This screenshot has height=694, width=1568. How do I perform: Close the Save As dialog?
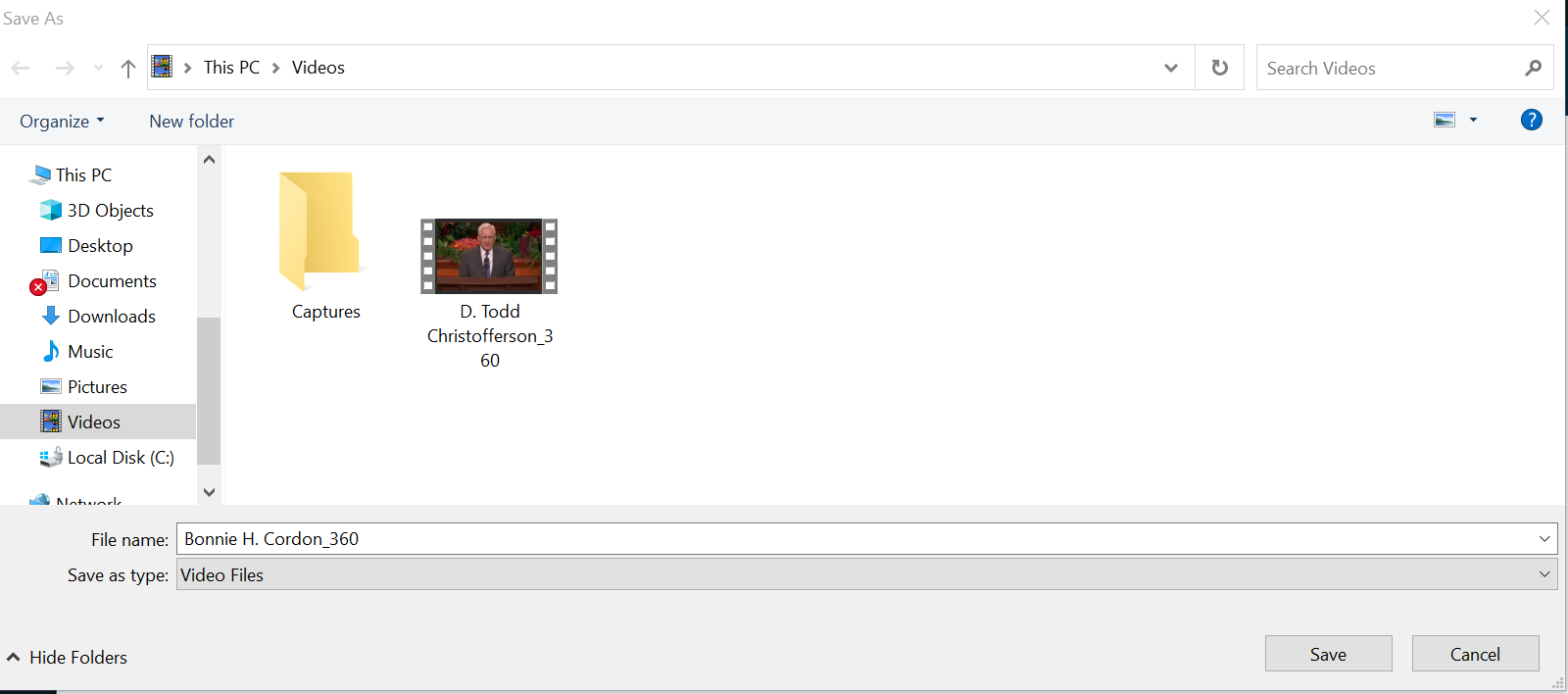(x=1542, y=18)
